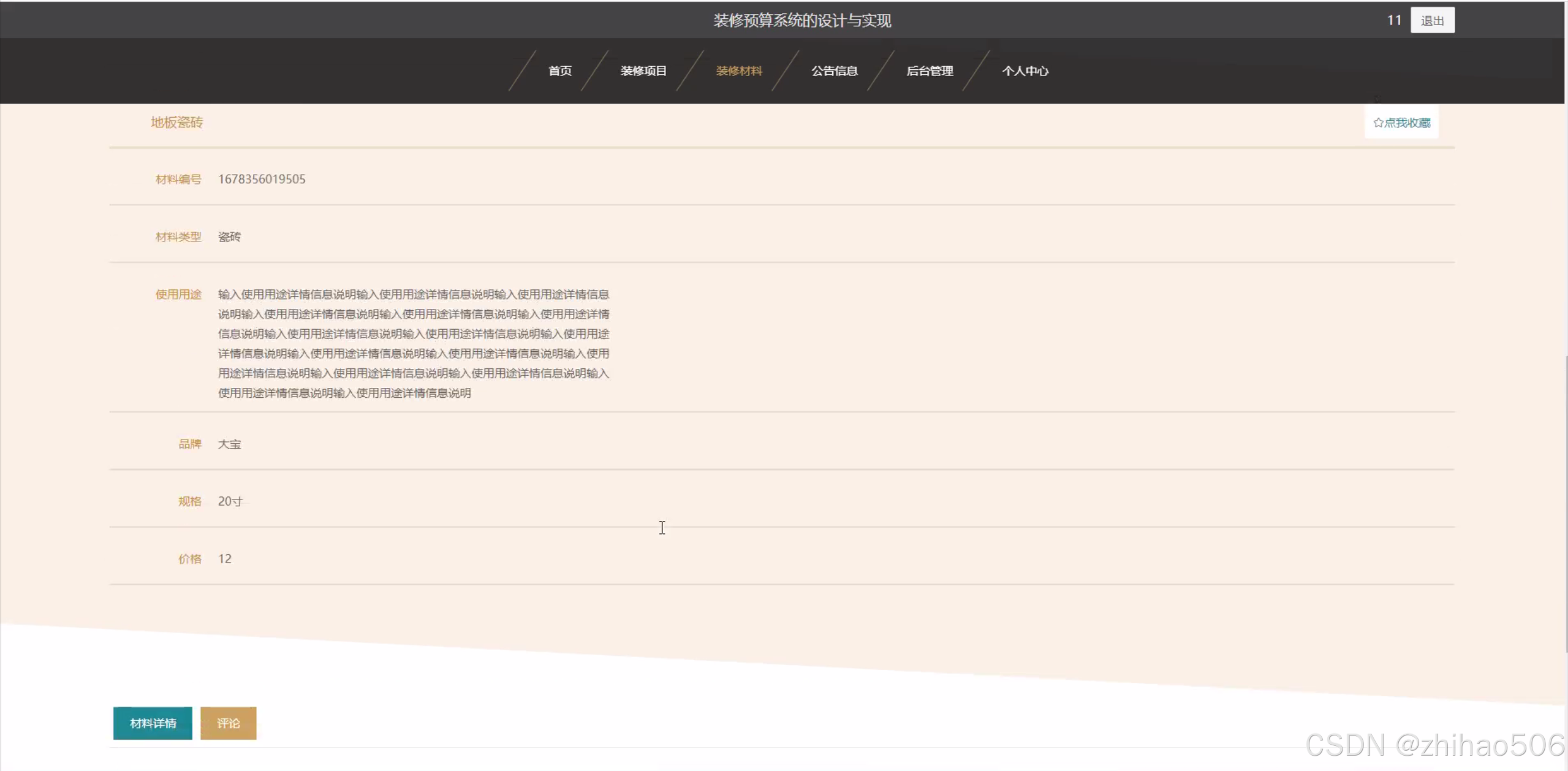Click the 使用用途 field label
Screen dimensions: 1568x771
point(178,294)
